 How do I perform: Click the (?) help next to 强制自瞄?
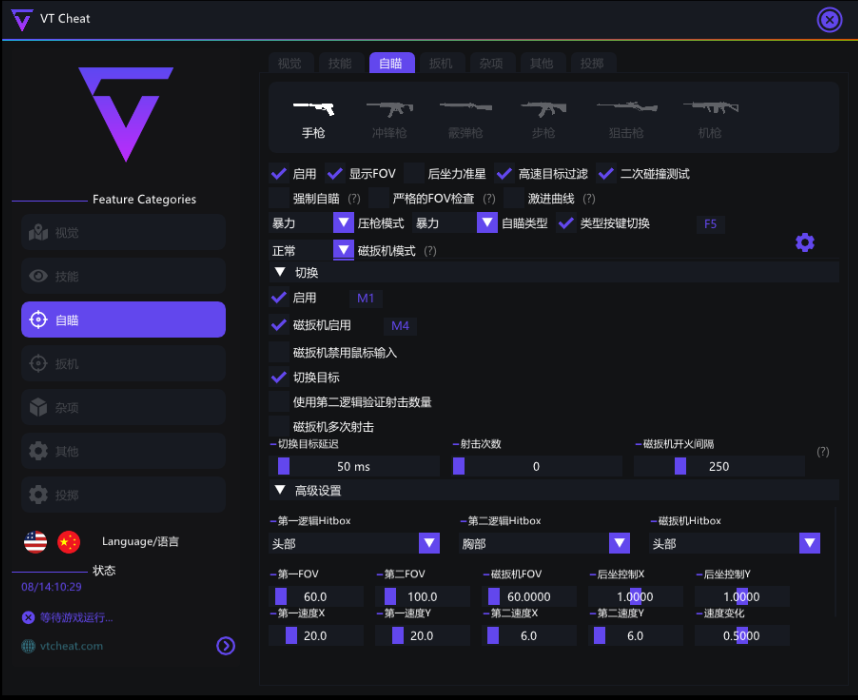[354, 199]
